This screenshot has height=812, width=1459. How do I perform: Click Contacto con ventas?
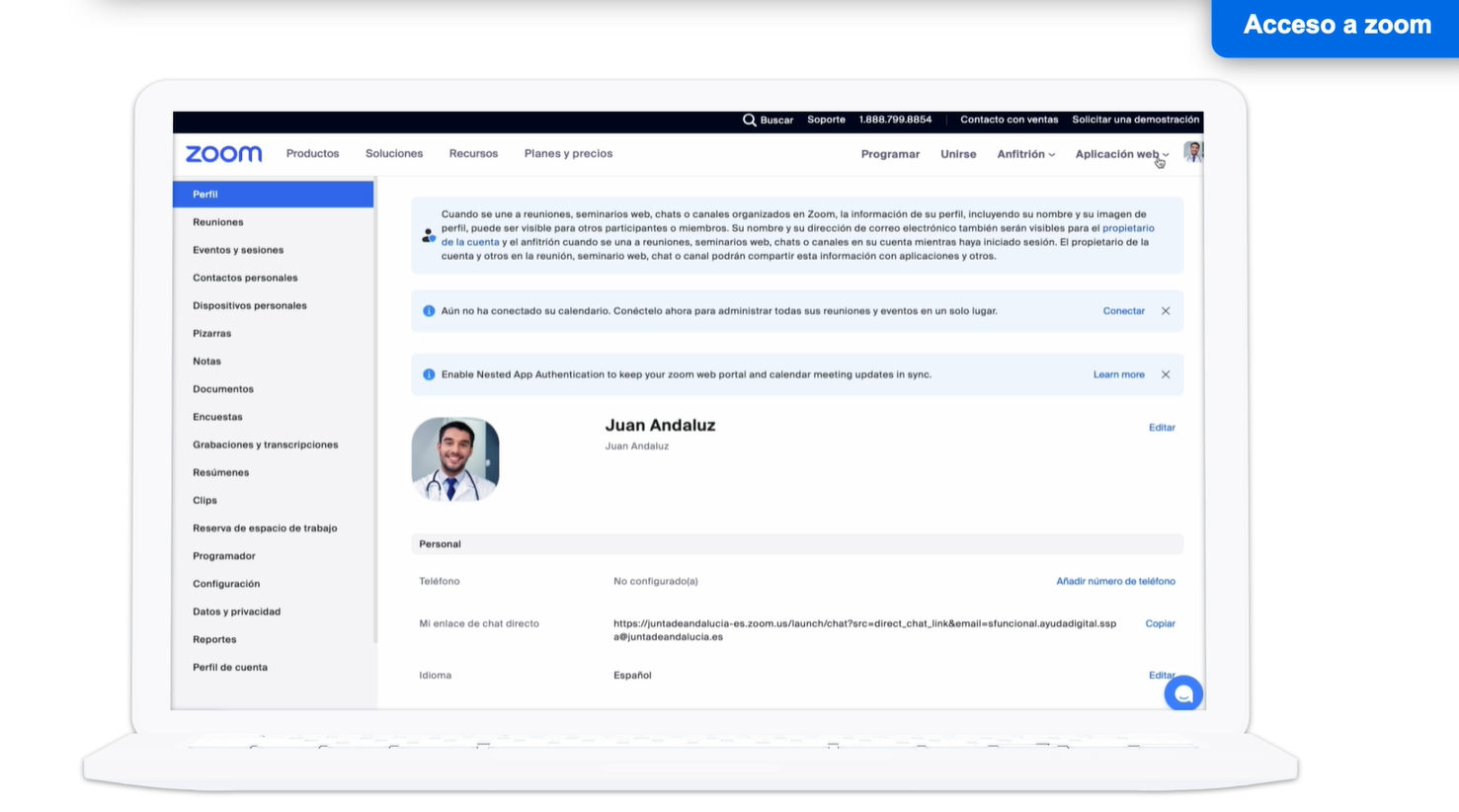[x=1009, y=120]
